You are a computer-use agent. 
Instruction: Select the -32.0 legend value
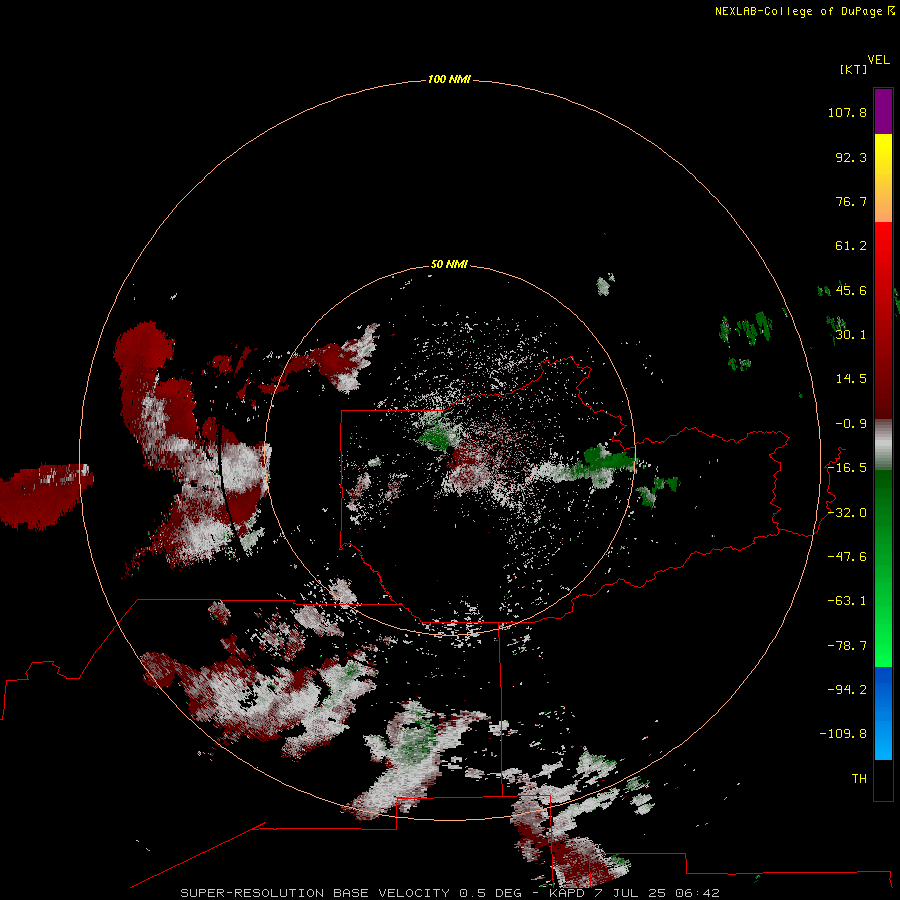[847, 513]
